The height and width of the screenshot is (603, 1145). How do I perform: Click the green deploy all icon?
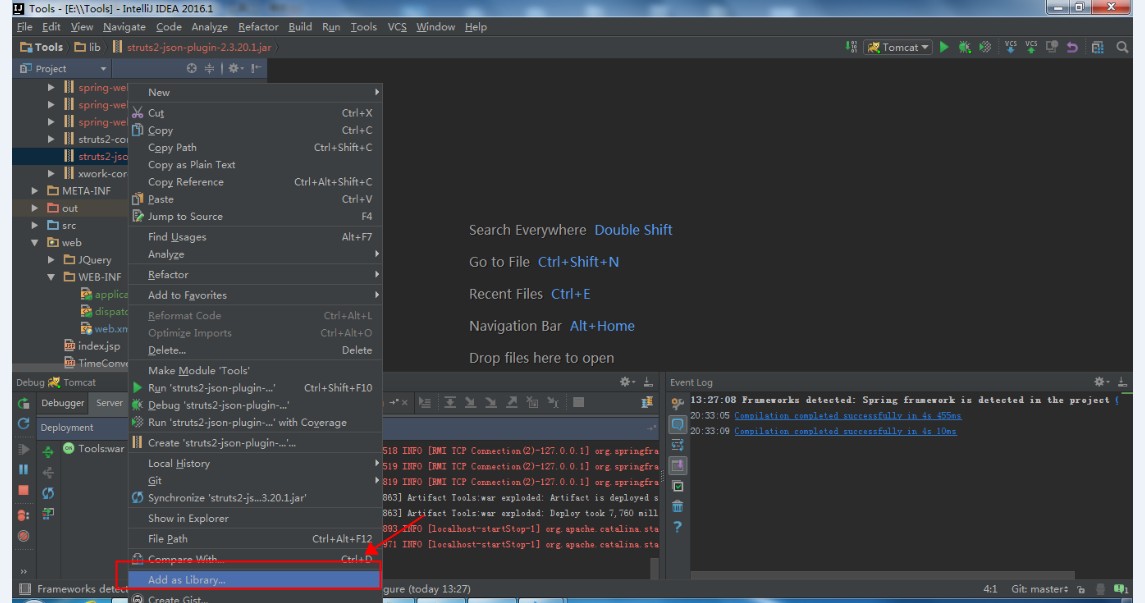[48, 452]
